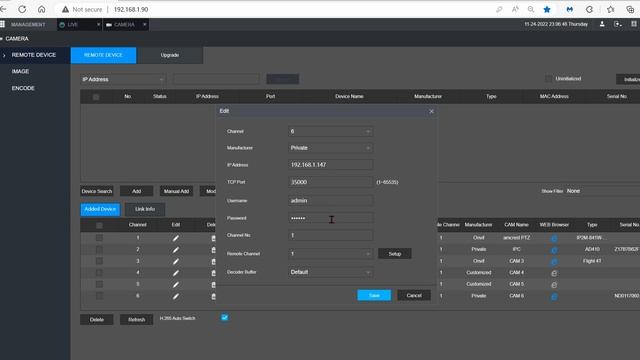Screen dimensions: 640x360
Task: Switch to the Link Info tab
Action: pos(145,209)
